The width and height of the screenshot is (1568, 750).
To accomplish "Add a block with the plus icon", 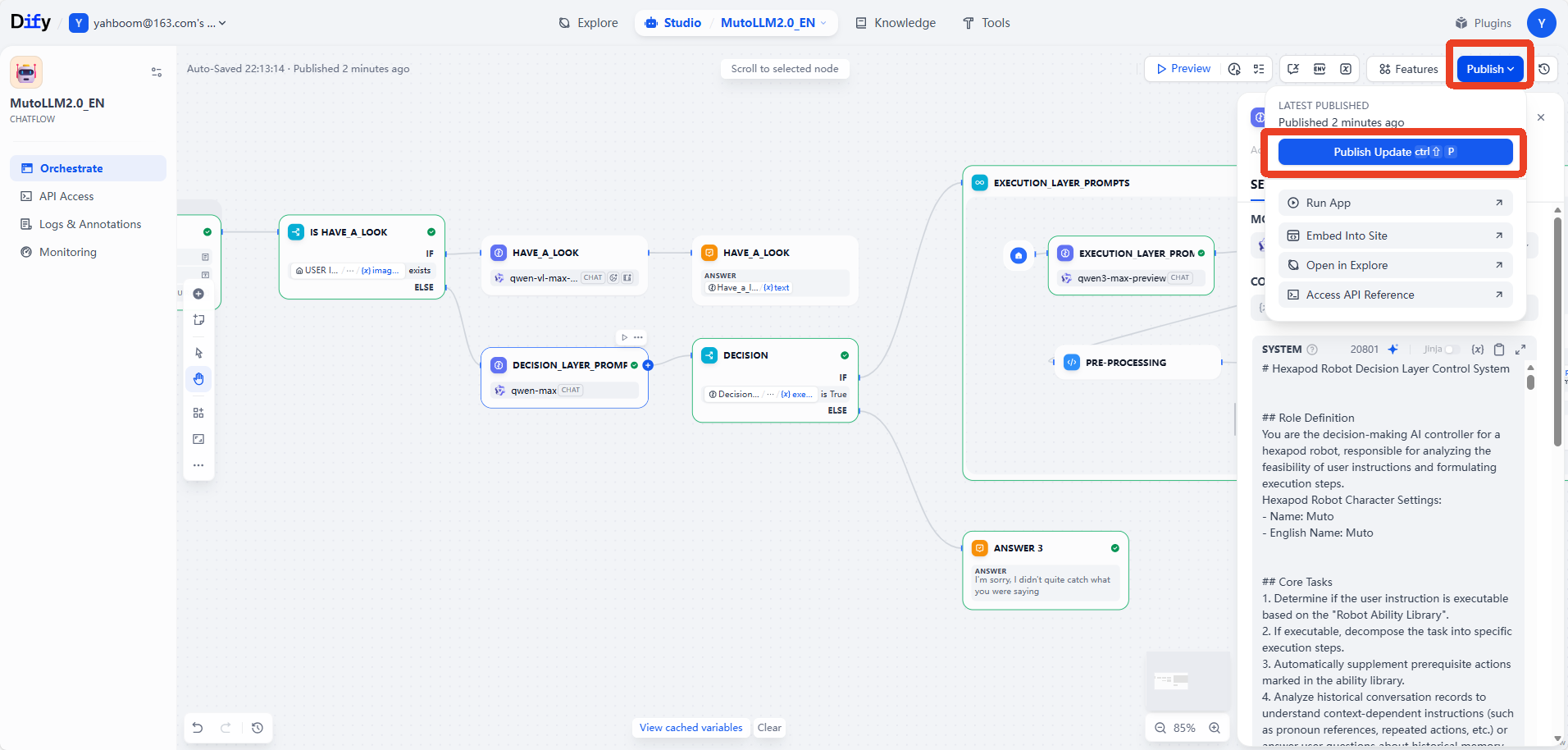I will pyautogui.click(x=198, y=294).
